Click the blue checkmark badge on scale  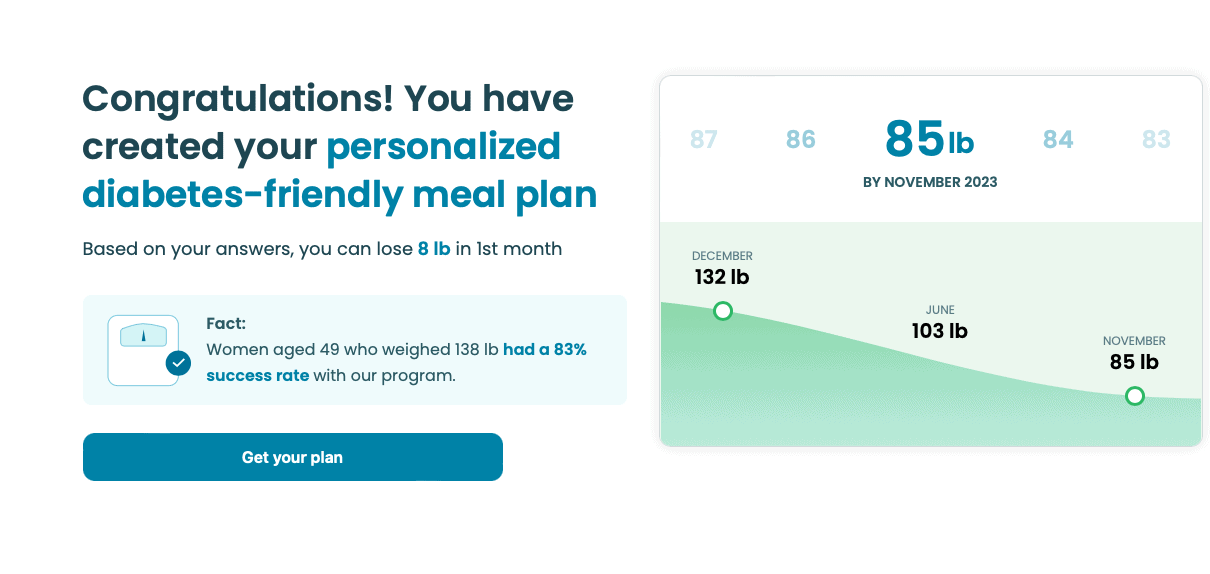(178, 363)
